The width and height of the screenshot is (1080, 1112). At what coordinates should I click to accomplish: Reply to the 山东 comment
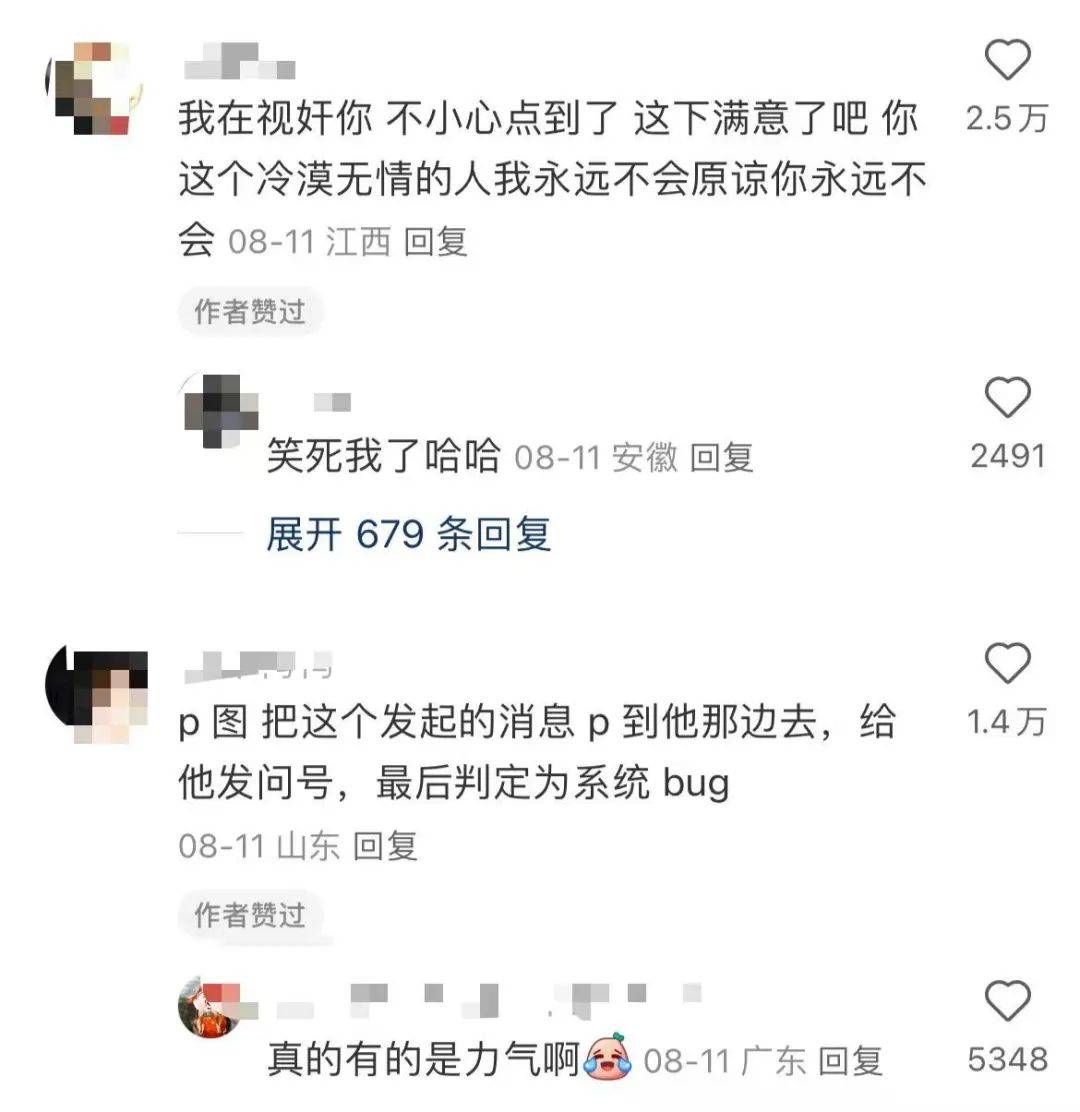coord(385,846)
